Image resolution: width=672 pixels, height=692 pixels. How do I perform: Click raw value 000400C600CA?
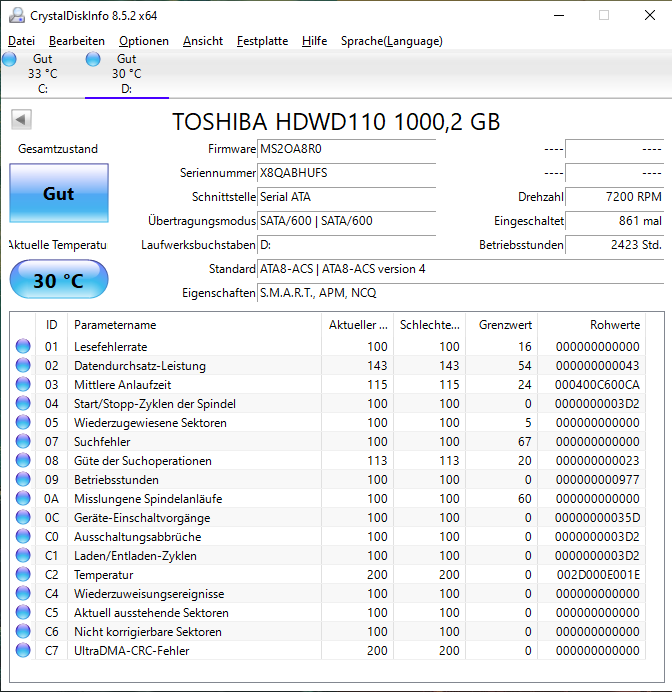[597, 385]
